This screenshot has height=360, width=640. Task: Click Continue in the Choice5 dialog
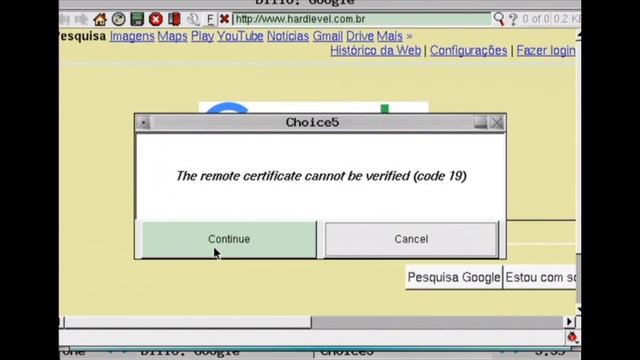(229, 239)
